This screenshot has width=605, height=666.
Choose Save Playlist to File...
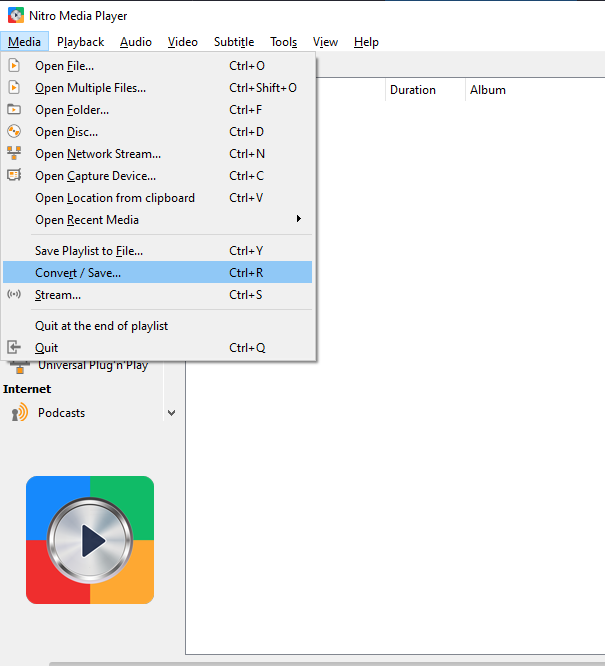[x=158, y=251]
